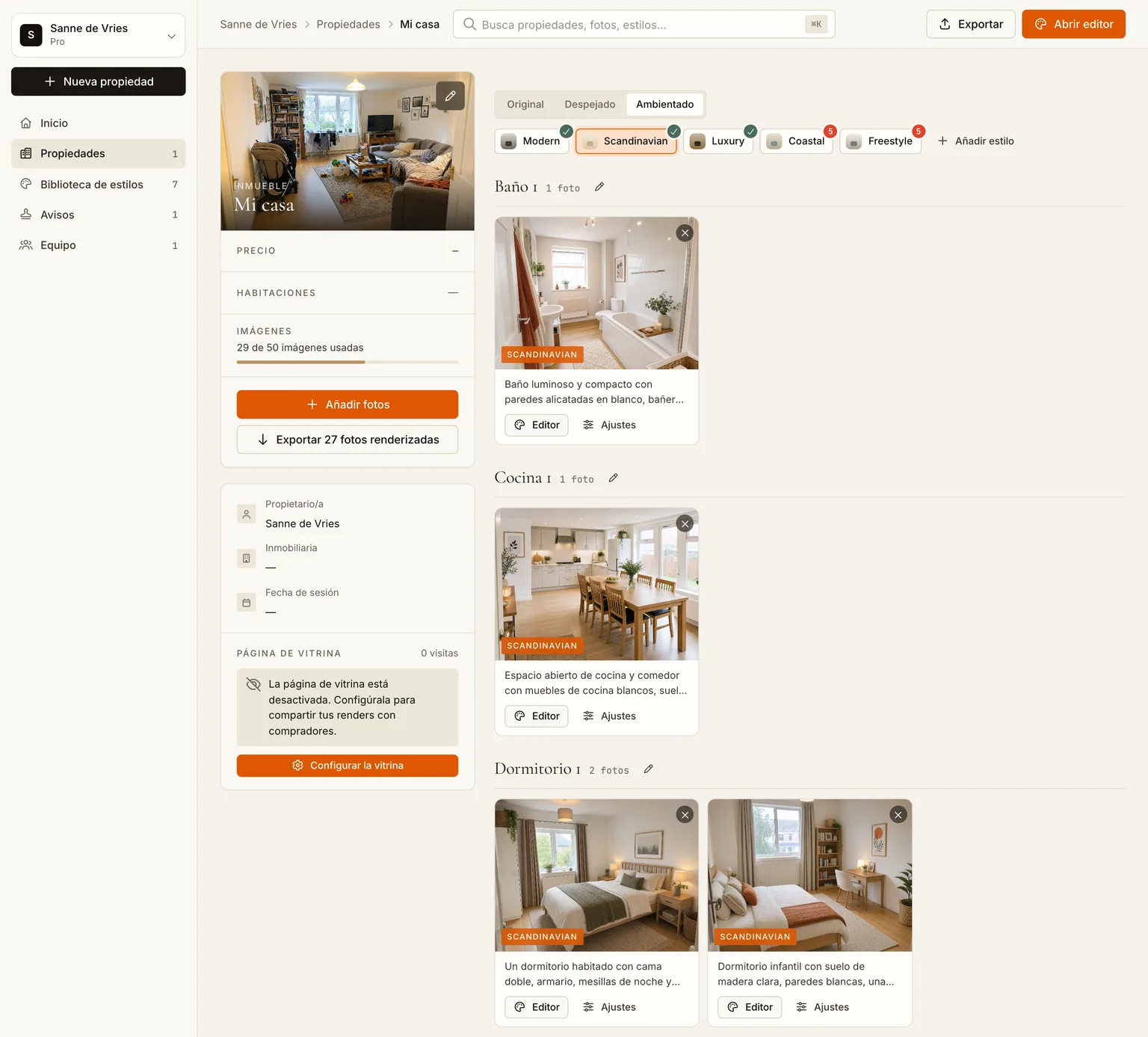Screen dimensions: 1148x1037
Task: Click the rename pencil next to Cocina 1
Action: pyautogui.click(x=613, y=478)
